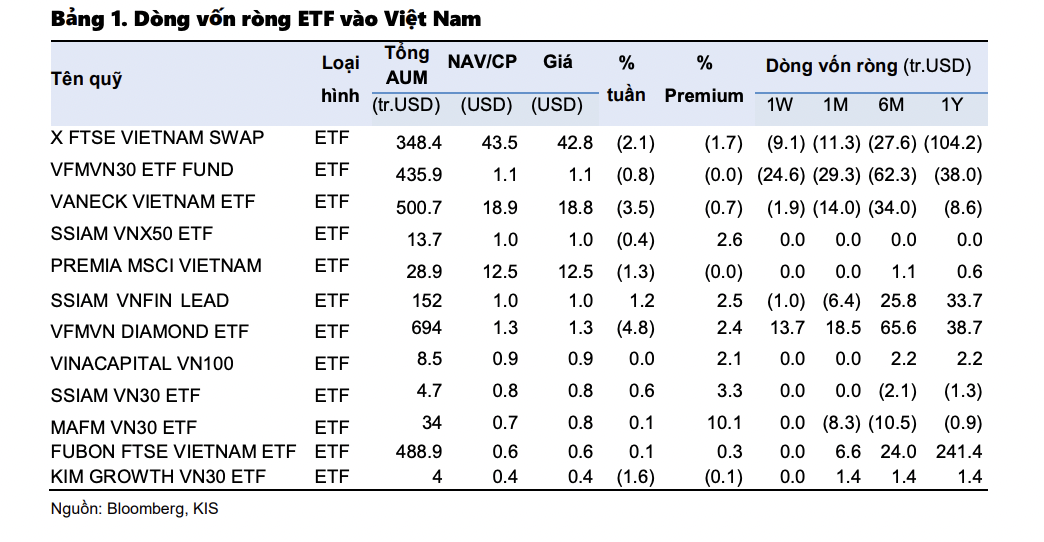Click the 'KIM GROWTH VN30 ETF' fund name
Viewport: 1044px width, 542px height.
coord(159,476)
